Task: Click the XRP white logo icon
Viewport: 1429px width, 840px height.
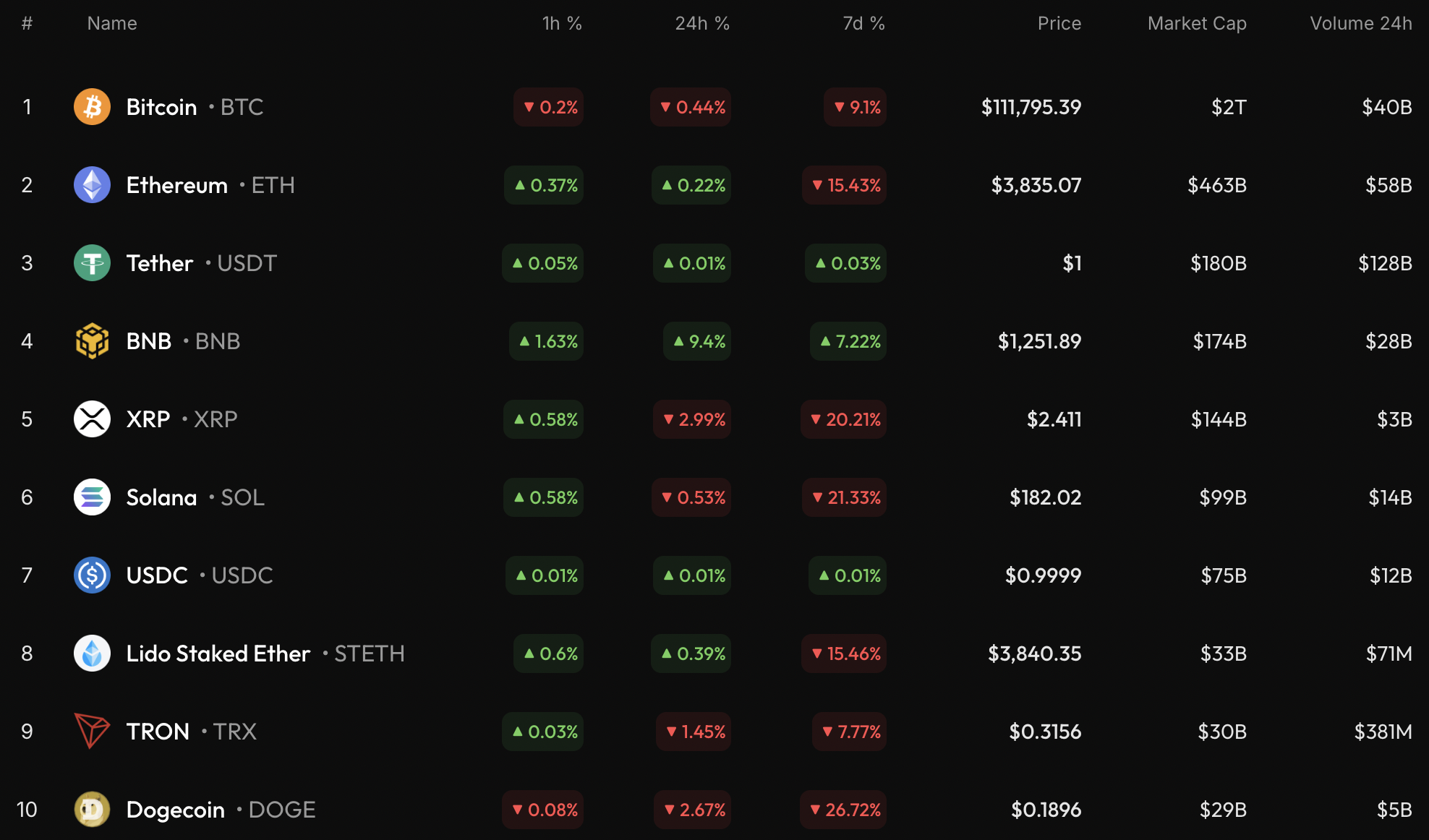Action: (x=92, y=419)
